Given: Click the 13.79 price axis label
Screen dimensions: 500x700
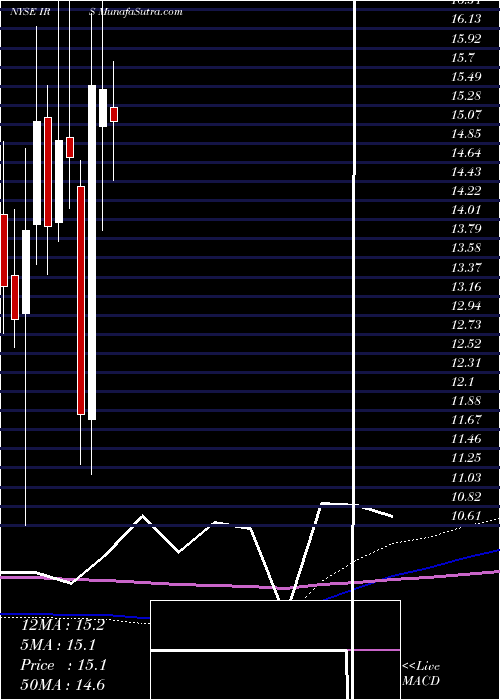Looking at the screenshot, I should [x=466, y=229].
